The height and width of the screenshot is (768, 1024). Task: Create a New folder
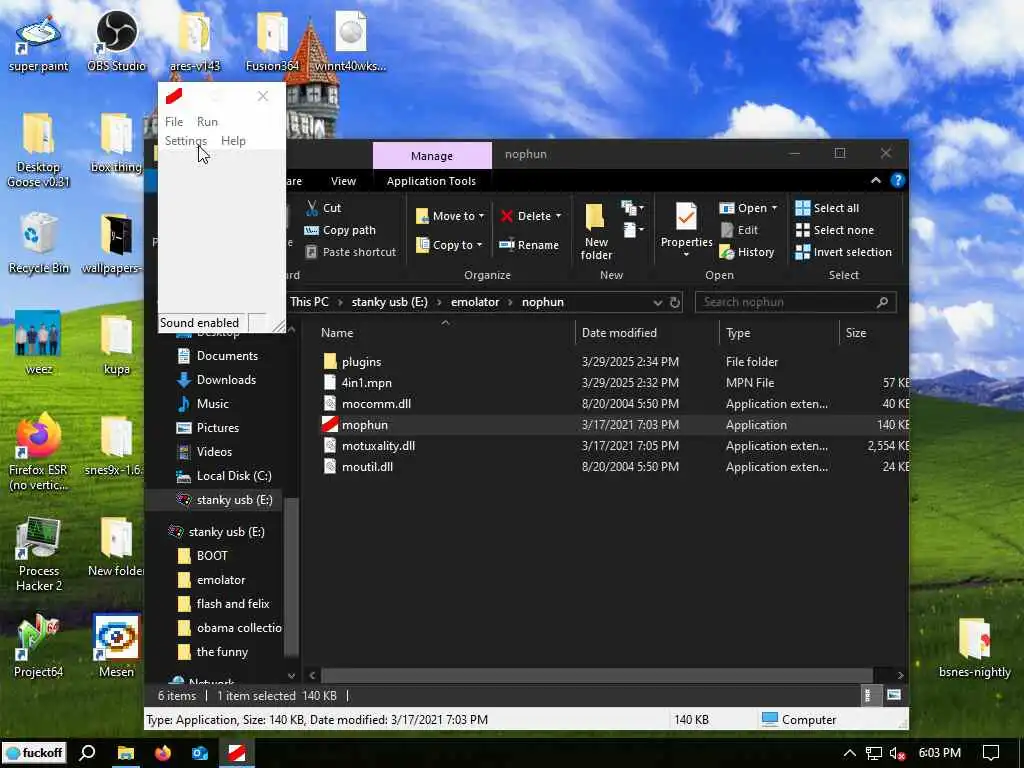point(596,231)
